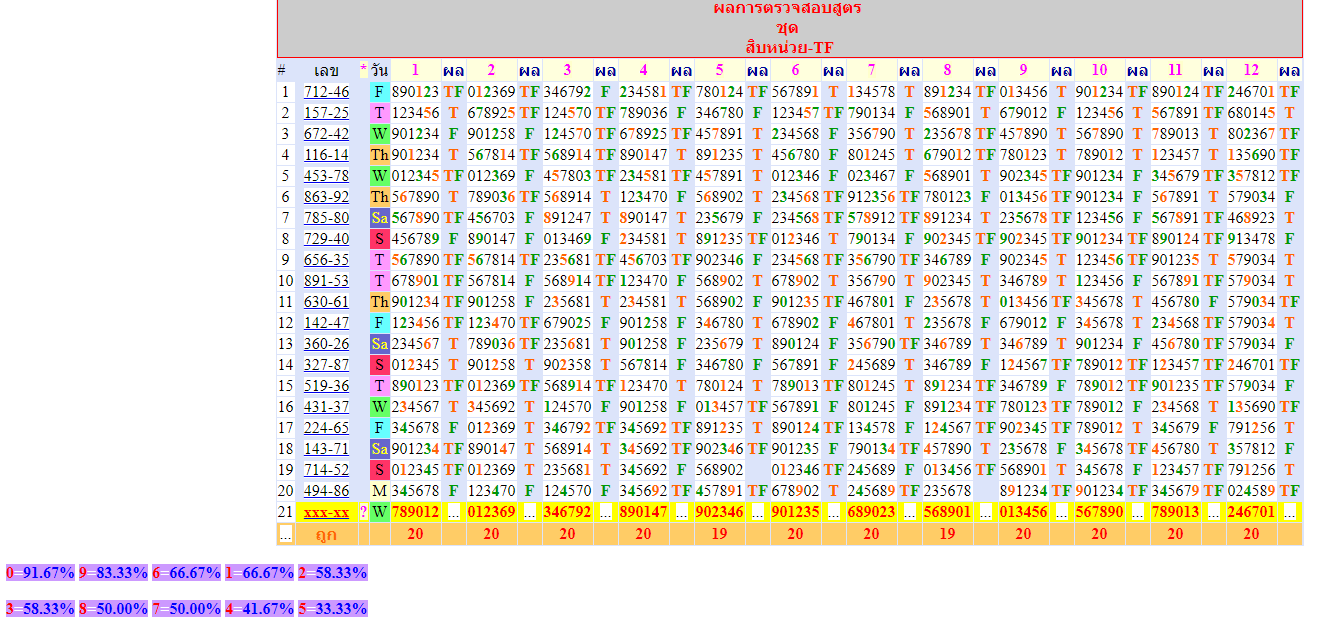Click the เลข column header

[x=326, y=71]
